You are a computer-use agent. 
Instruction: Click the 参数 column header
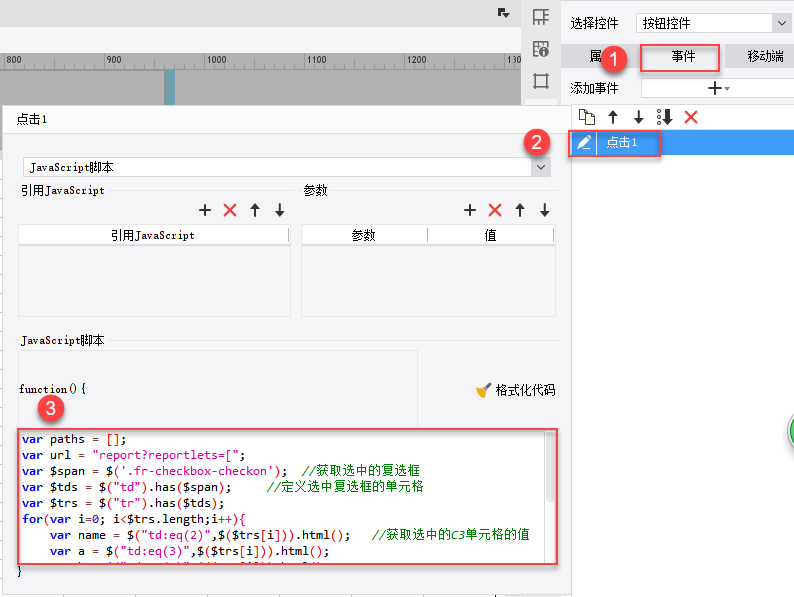pos(364,235)
